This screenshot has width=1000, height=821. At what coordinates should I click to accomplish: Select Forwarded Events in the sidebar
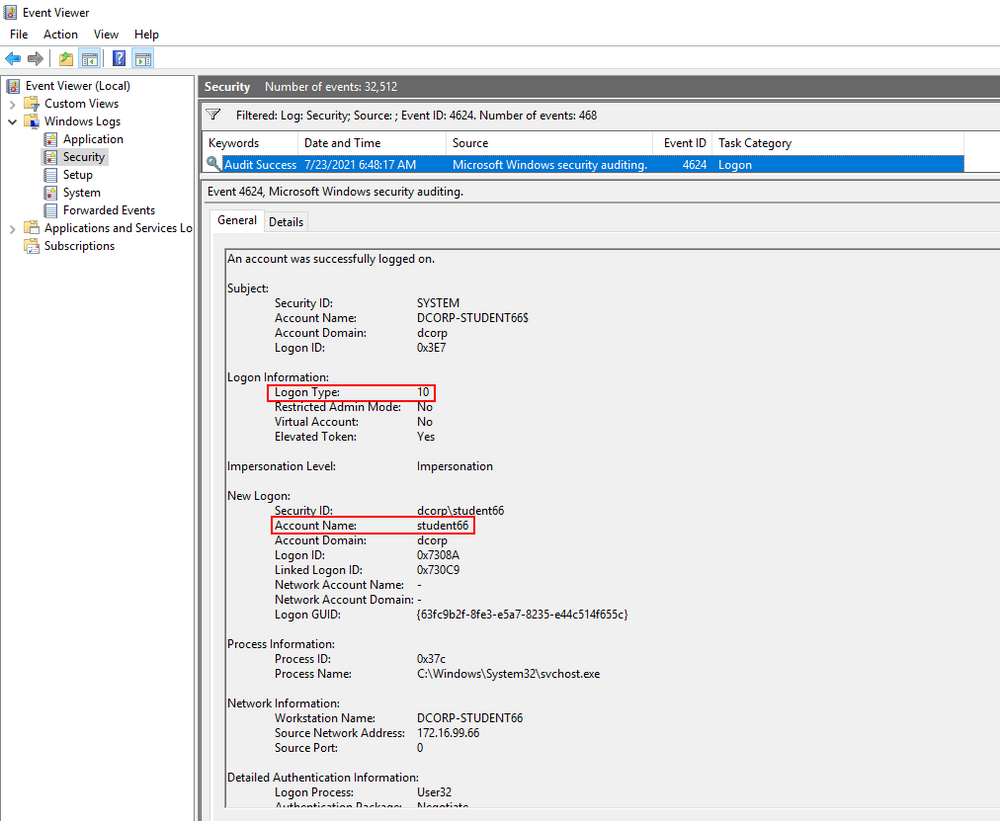pos(111,209)
